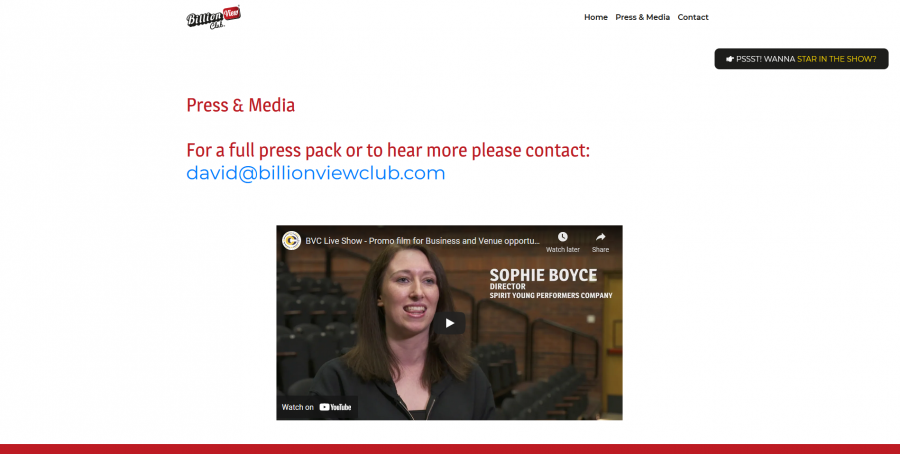Click the channel avatar on the video
Screen dimensions: 900x454
[292, 241]
